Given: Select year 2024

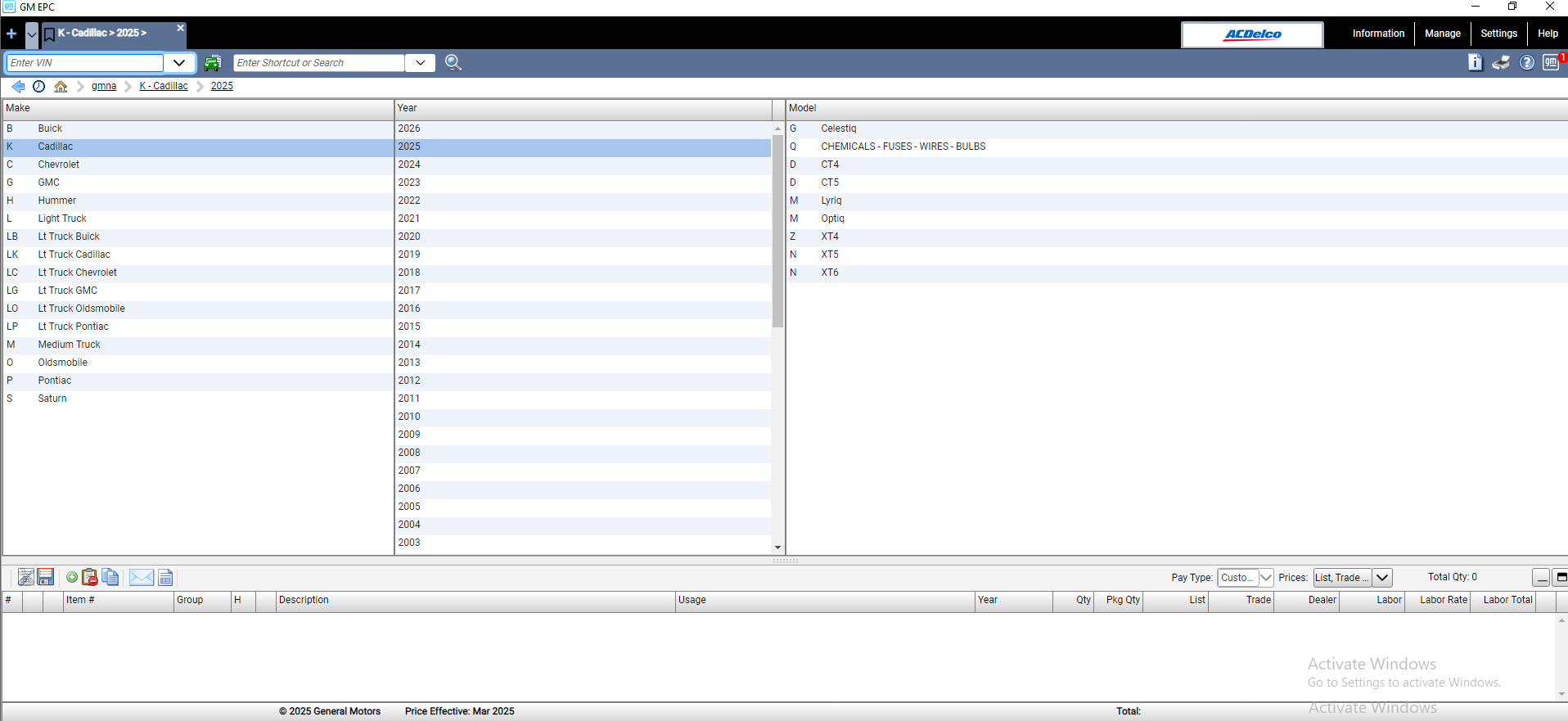Looking at the screenshot, I should (x=583, y=164).
